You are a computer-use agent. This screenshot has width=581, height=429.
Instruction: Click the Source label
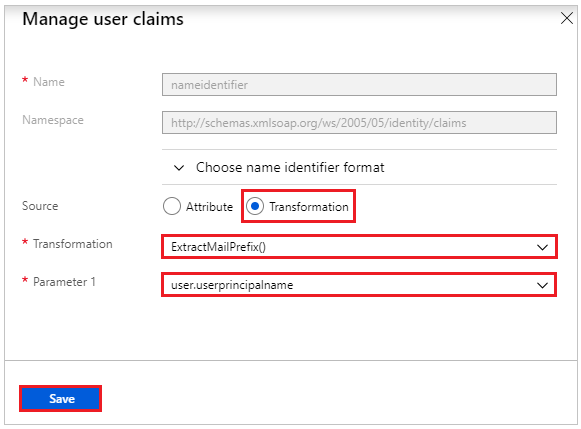[x=40, y=206]
